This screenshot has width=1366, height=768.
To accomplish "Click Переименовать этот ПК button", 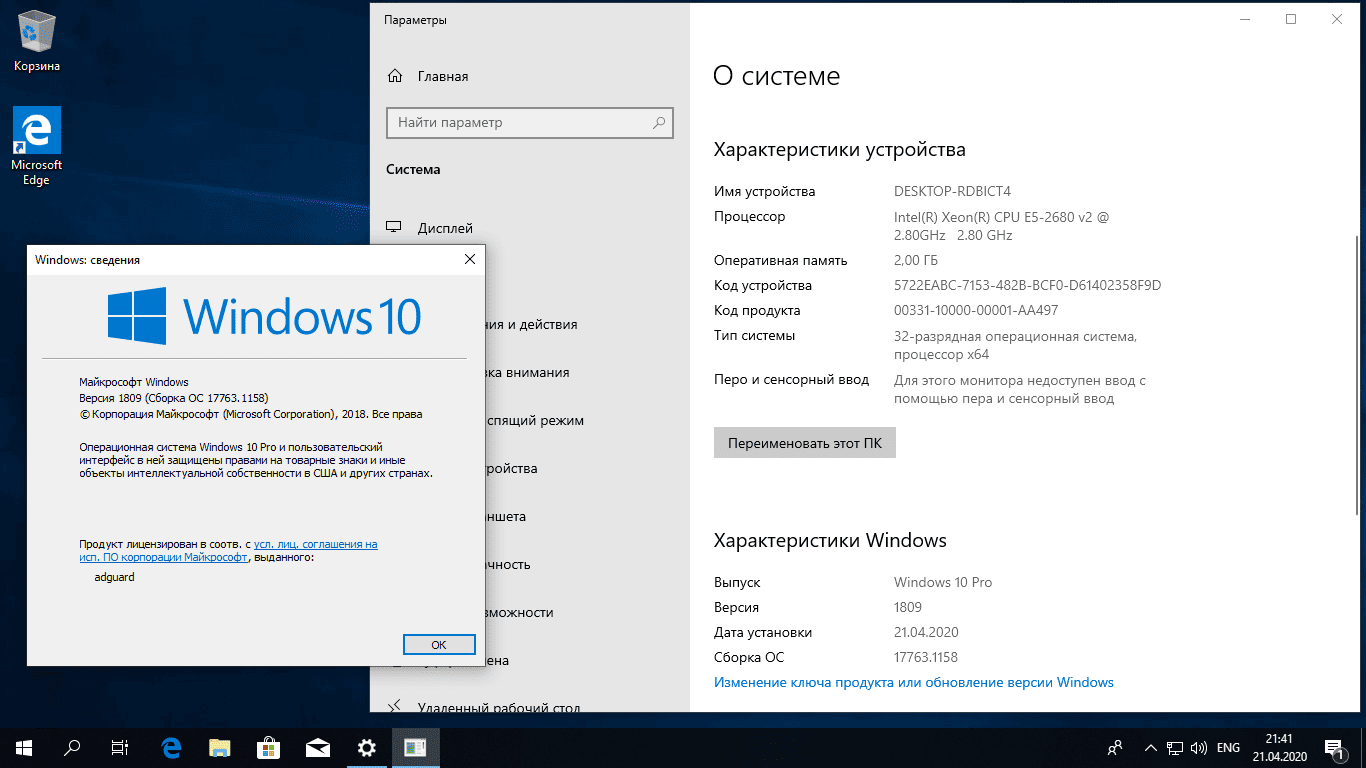I will [x=805, y=443].
